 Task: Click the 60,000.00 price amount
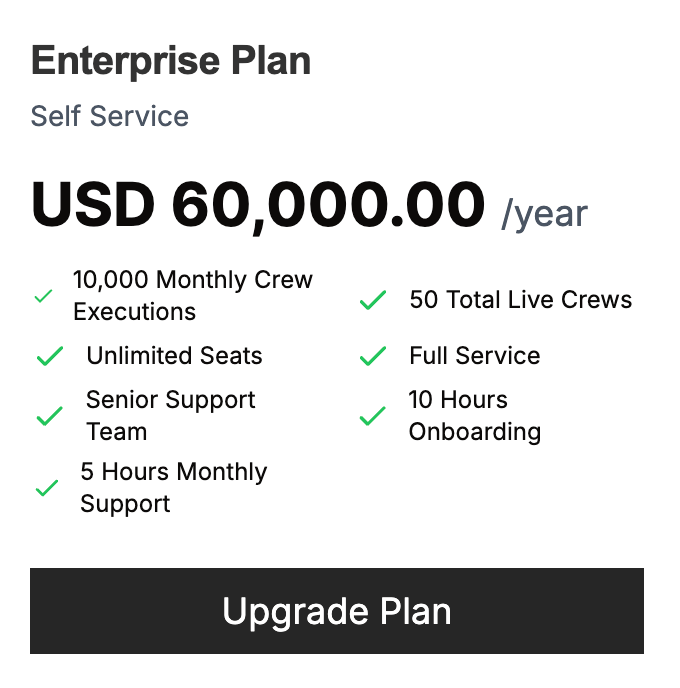coord(328,205)
